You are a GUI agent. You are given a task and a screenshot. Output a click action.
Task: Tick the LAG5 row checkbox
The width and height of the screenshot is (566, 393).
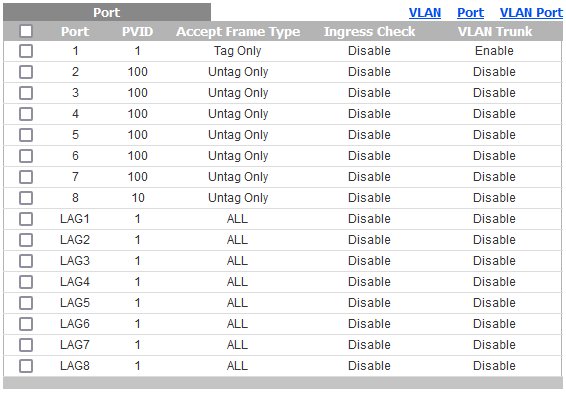(x=26, y=303)
